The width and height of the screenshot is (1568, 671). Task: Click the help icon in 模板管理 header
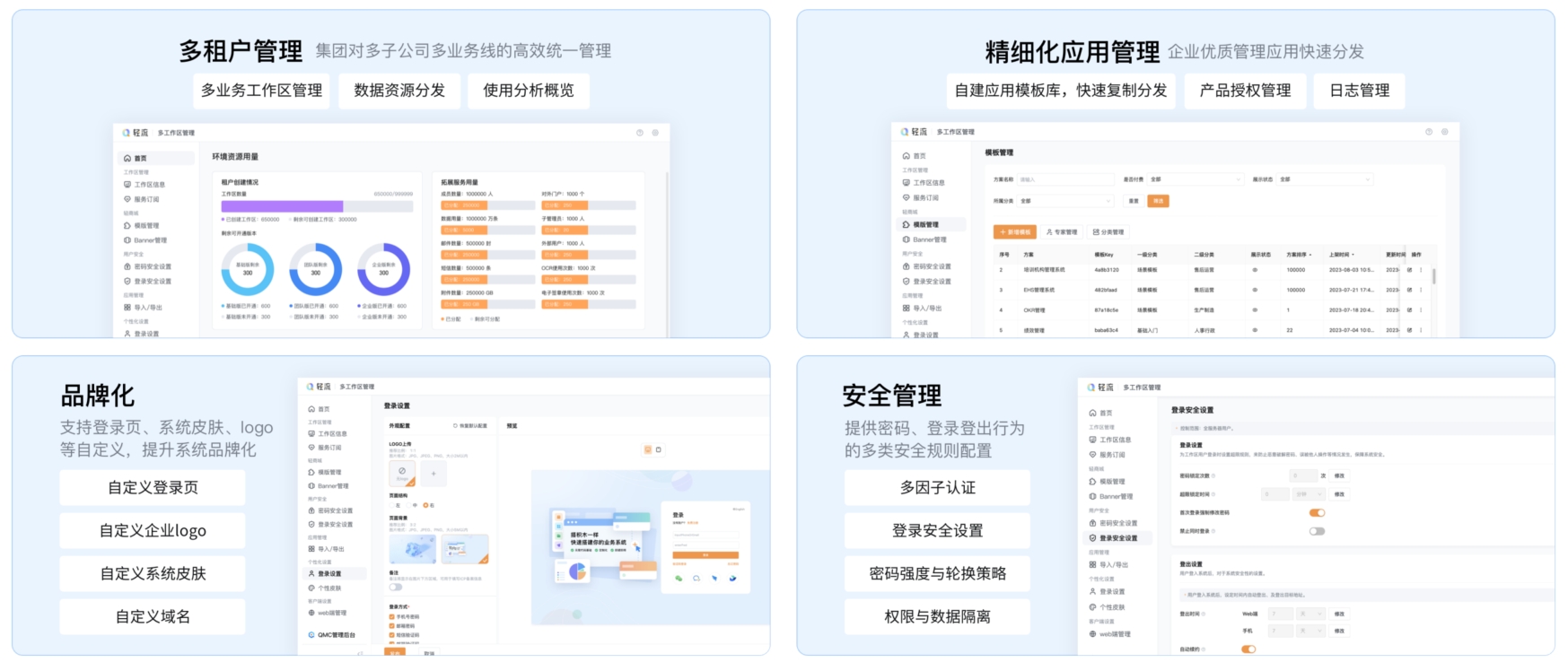point(1429,132)
